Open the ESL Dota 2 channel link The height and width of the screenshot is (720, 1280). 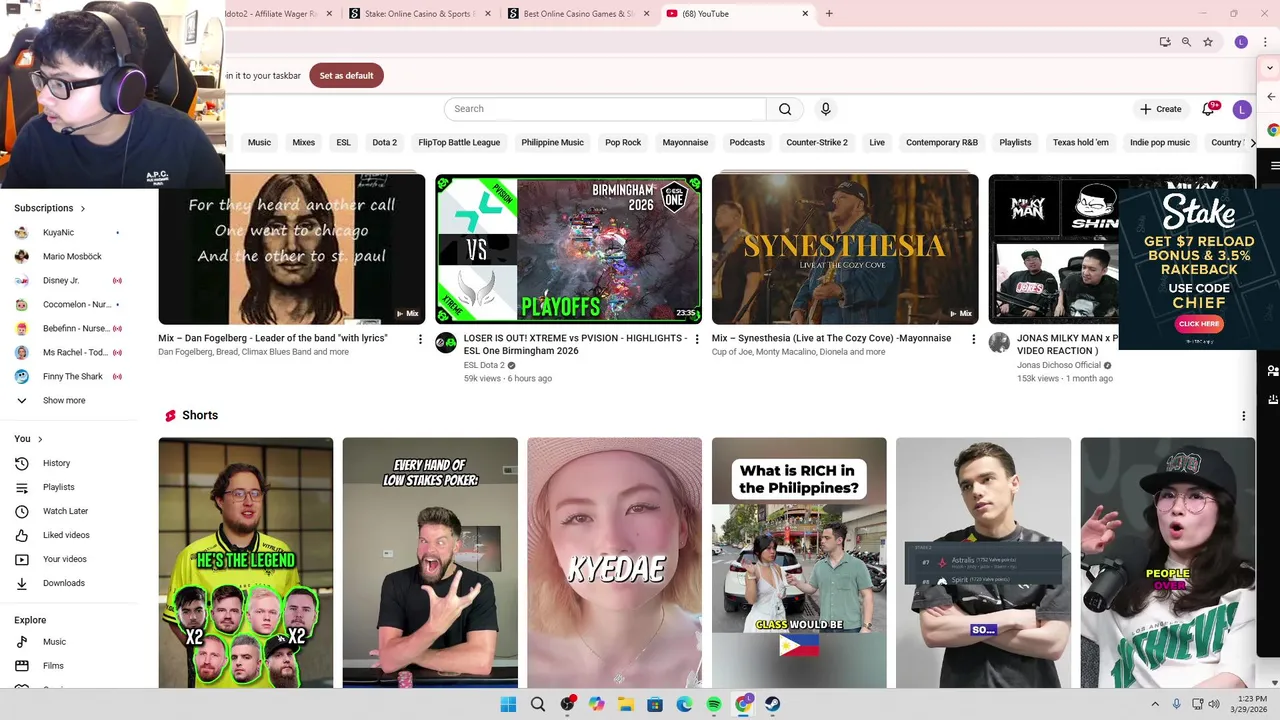[x=484, y=365]
